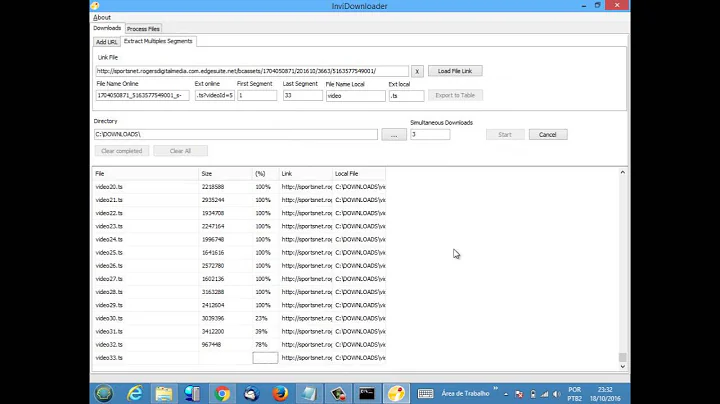The height and width of the screenshot is (404, 720).
Task: Clear the link with the X button
Action: (x=417, y=71)
